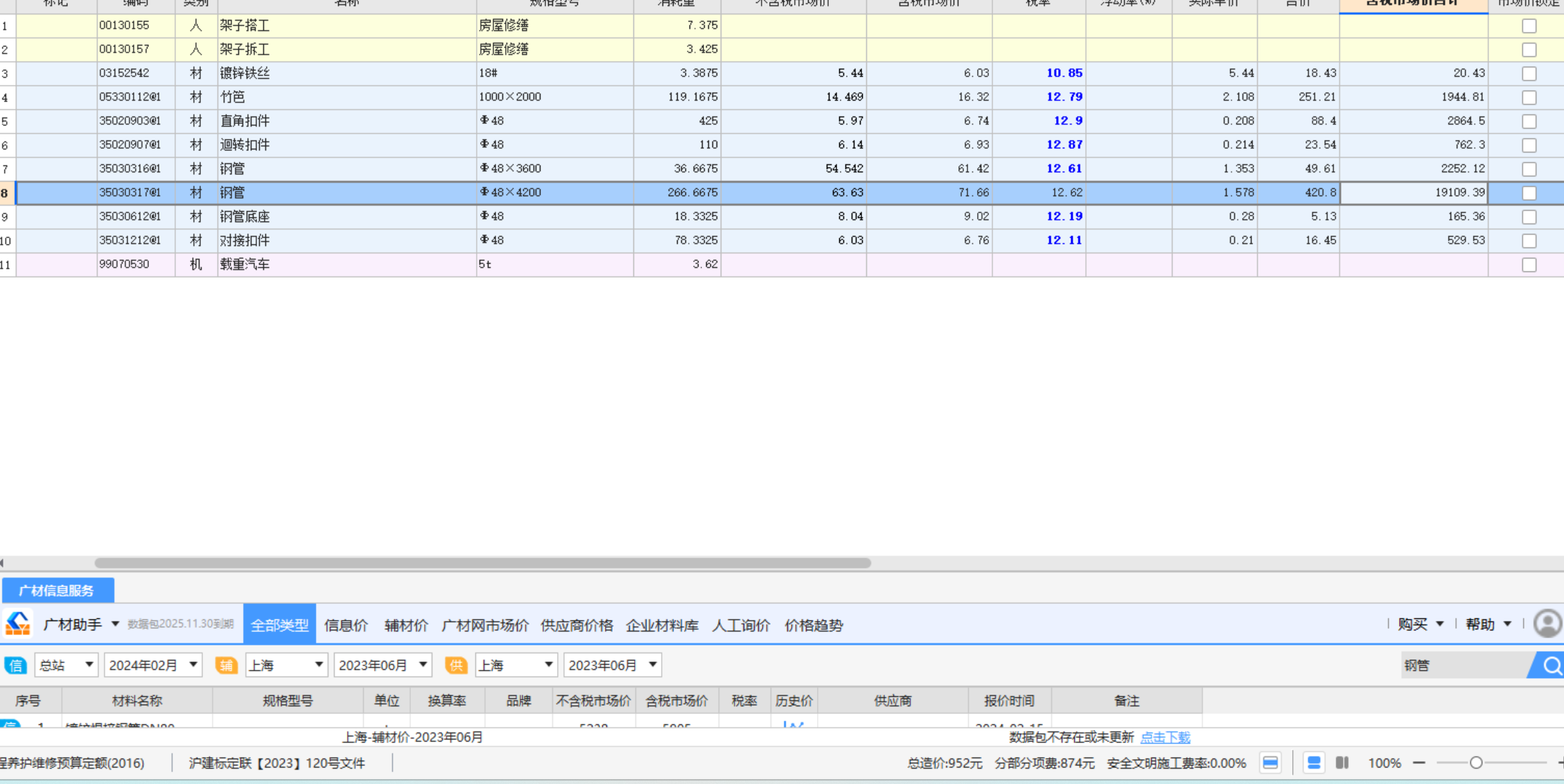Click the horizontal scrollbar left arrow
This screenshot has height=784, width=1564.
3,563
